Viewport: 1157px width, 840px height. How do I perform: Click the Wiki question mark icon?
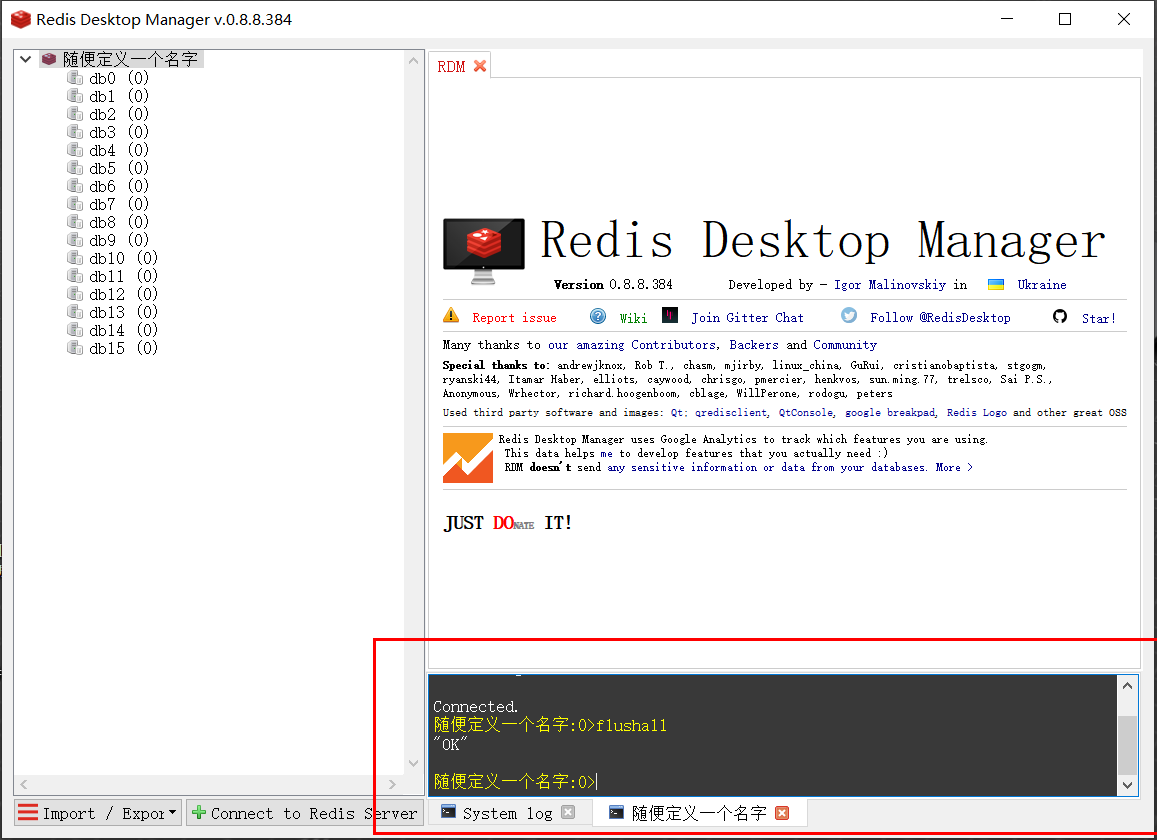(598, 317)
